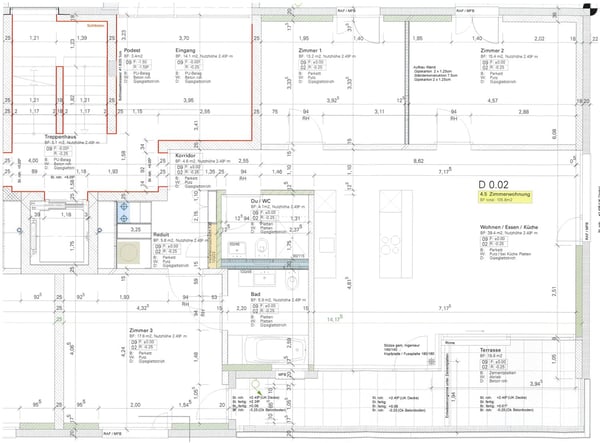600x443 pixels.
Task: Click the Zimmer 1 room title
Action: pos(310,50)
